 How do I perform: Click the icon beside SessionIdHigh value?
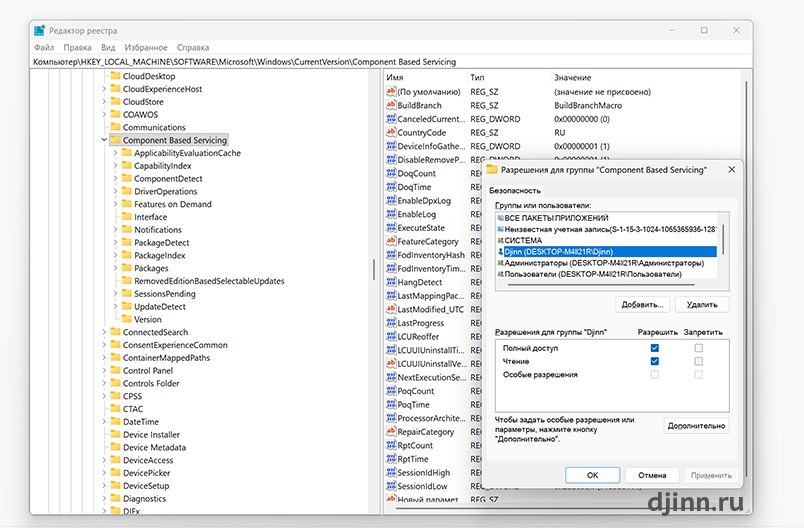click(x=391, y=472)
